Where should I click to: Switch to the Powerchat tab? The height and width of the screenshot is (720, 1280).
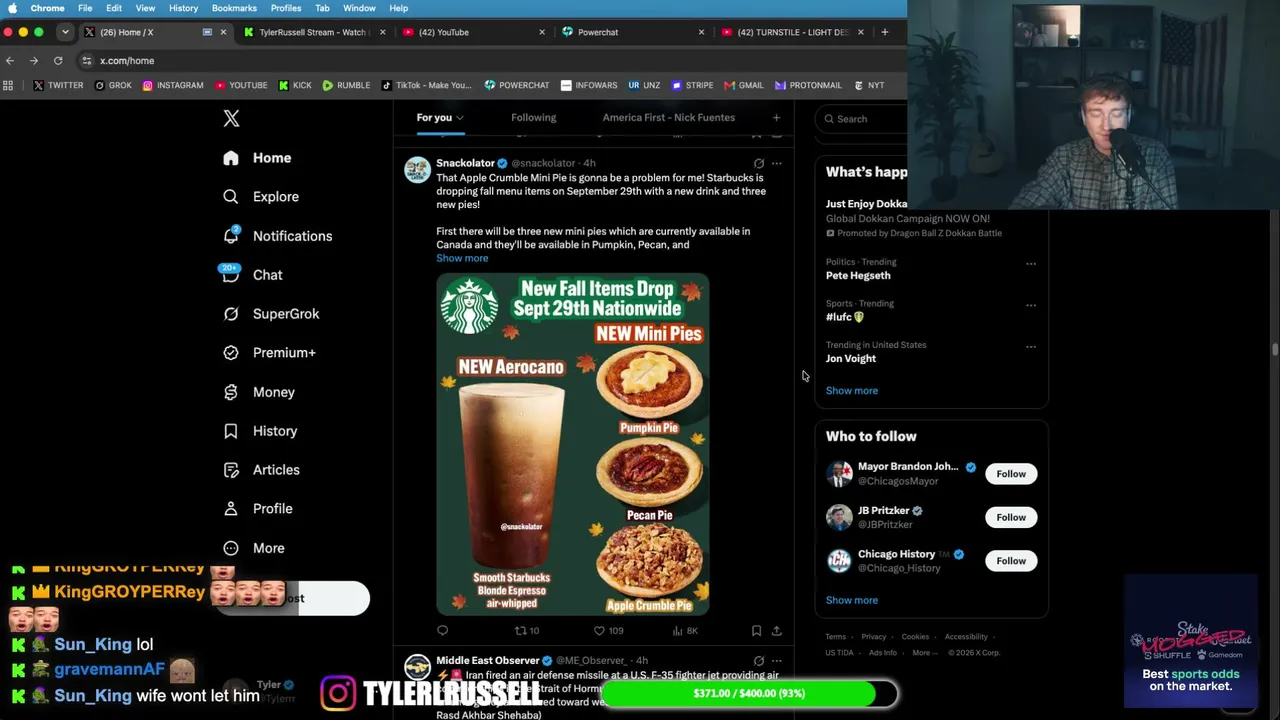tap(632, 32)
